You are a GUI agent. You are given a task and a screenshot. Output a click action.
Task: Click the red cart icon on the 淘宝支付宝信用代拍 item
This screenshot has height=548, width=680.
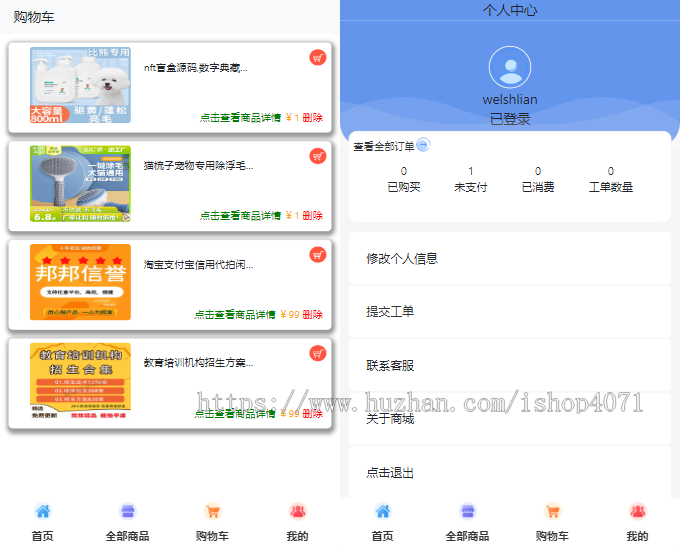point(318,254)
